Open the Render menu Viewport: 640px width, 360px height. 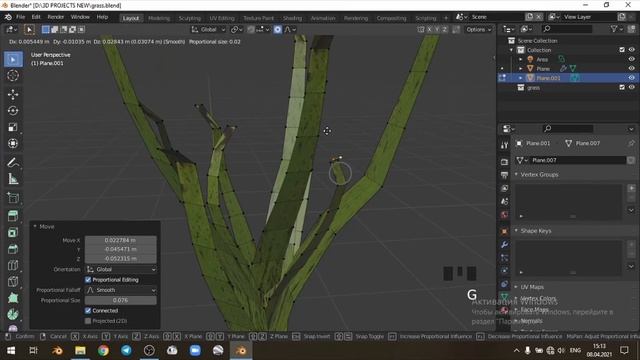point(56,17)
